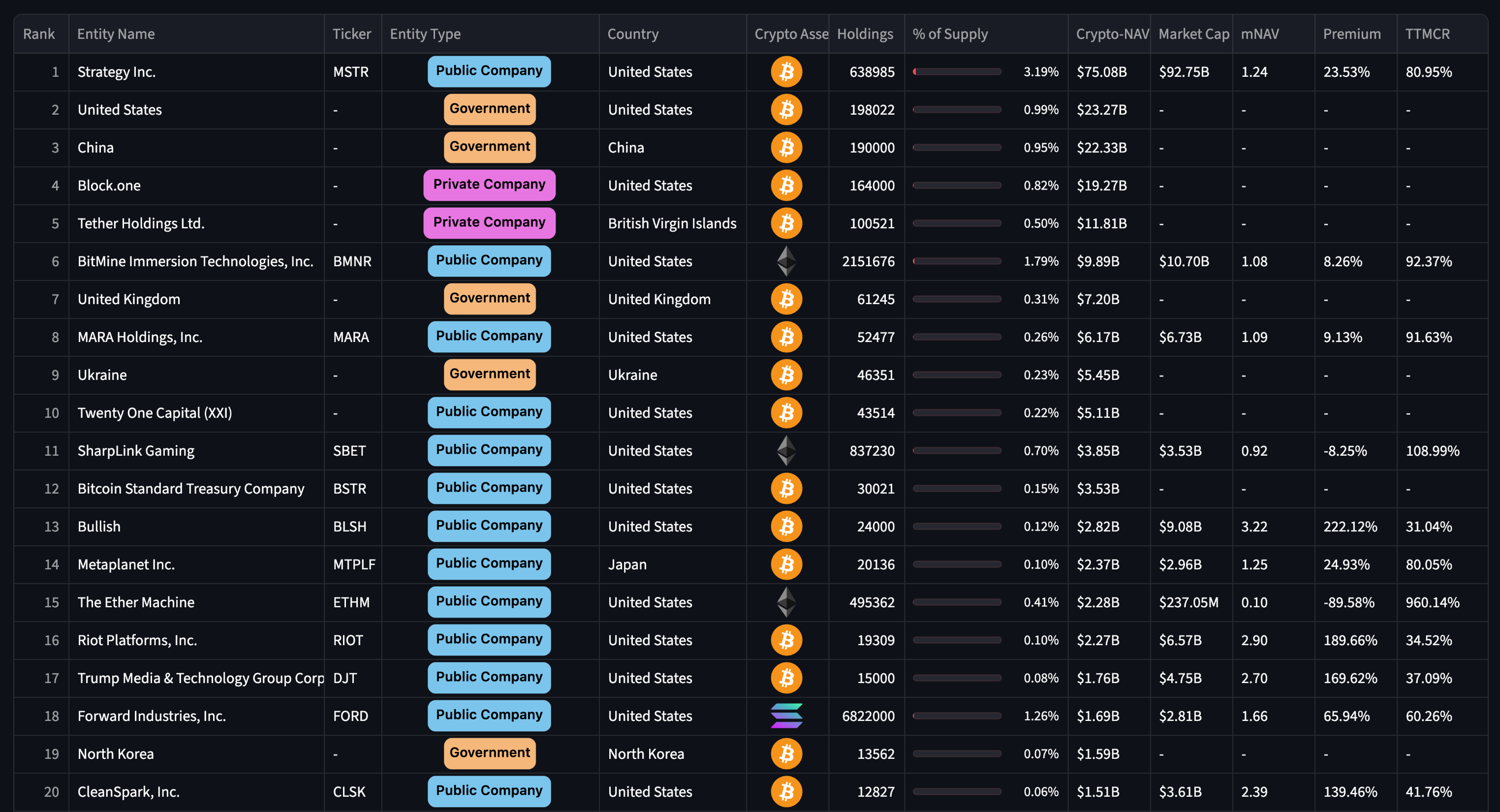Viewport: 1500px width, 812px height.
Task: Click the Bitcoin icon for Tether Holdings Ltd.
Action: (786, 223)
